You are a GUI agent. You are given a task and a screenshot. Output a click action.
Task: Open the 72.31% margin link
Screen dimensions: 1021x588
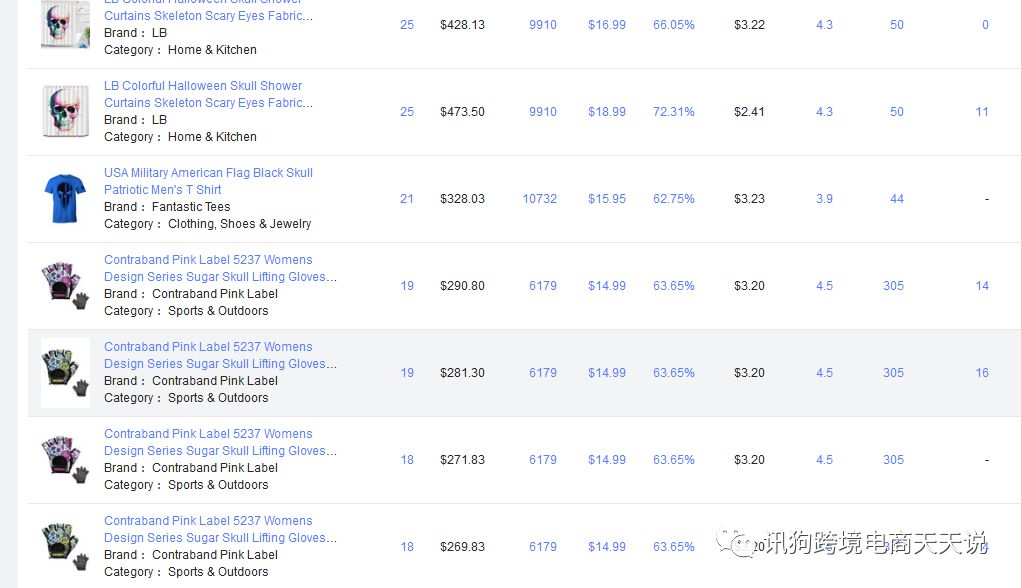[673, 112]
